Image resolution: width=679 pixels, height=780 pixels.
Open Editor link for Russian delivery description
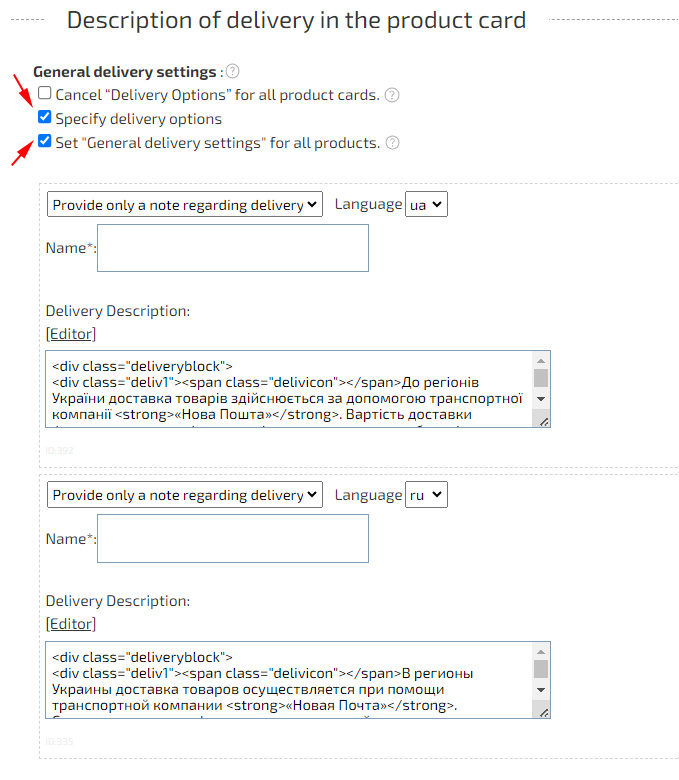pos(71,624)
